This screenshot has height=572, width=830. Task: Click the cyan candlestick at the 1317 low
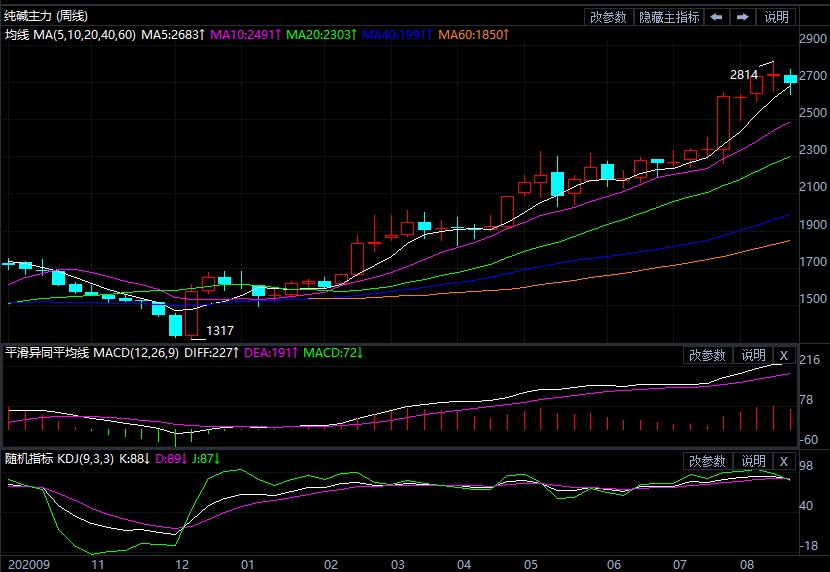(x=175, y=325)
